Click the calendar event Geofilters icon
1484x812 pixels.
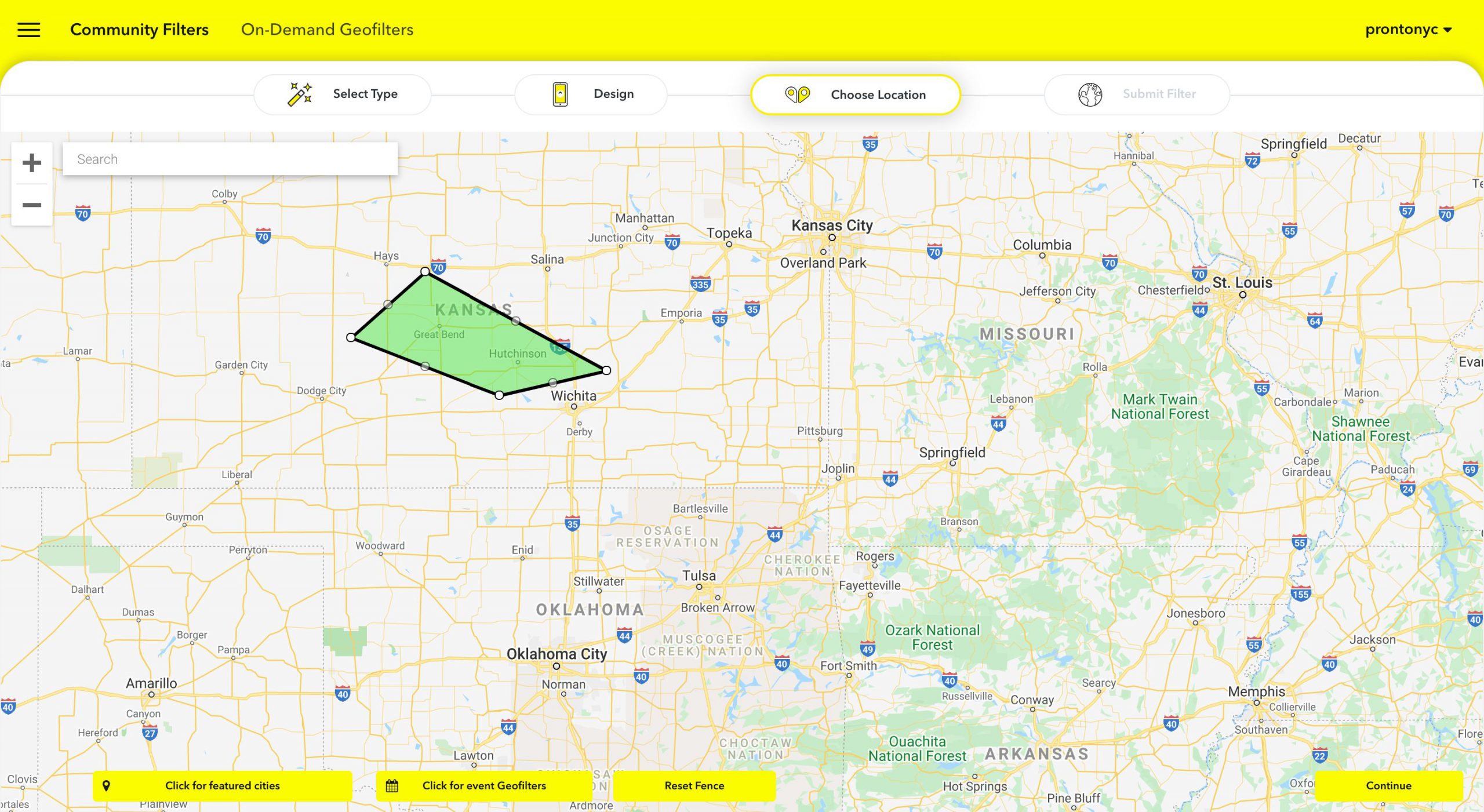pyautogui.click(x=392, y=786)
